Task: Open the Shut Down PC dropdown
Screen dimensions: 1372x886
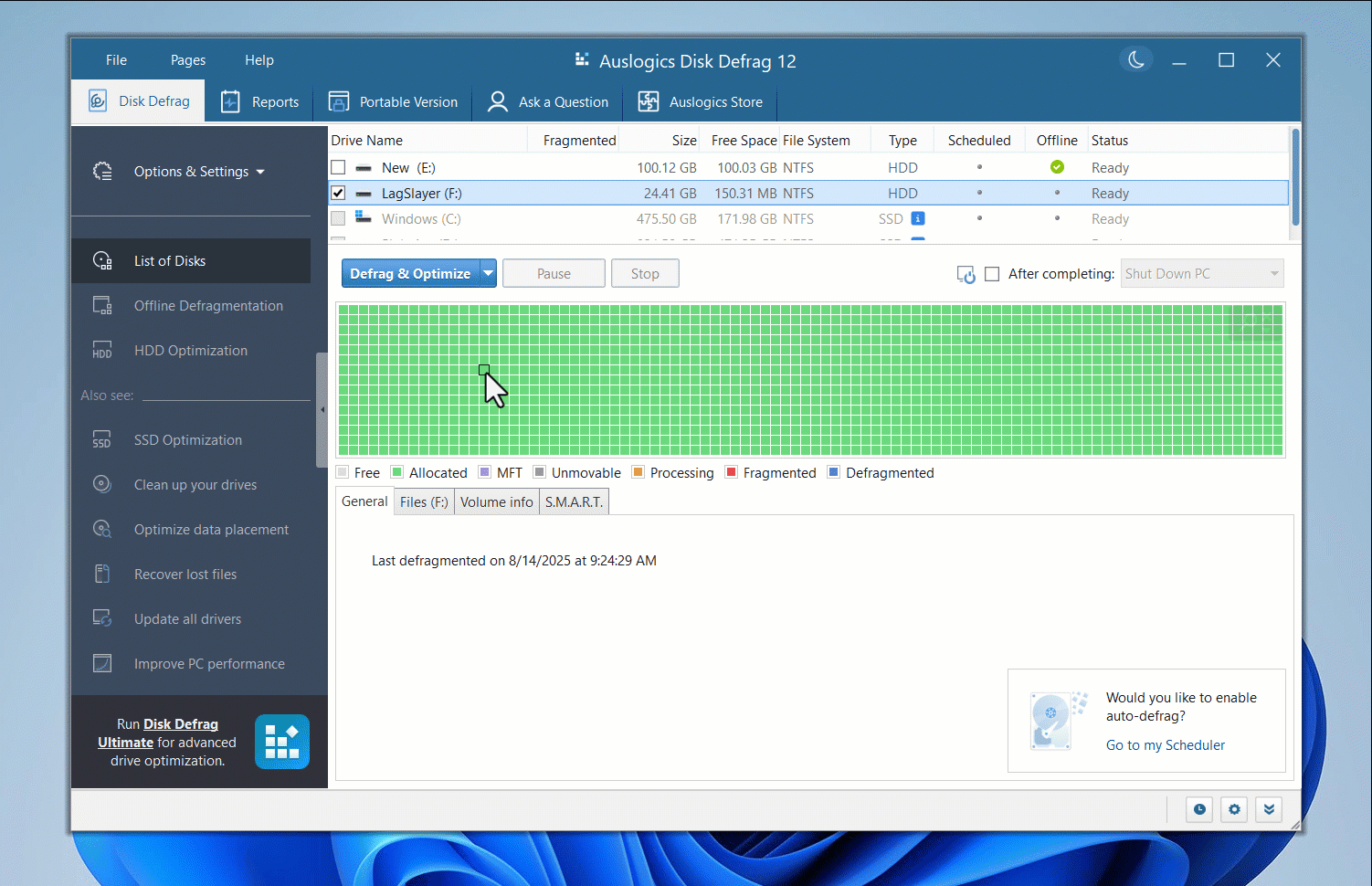Action: [x=1273, y=273]
